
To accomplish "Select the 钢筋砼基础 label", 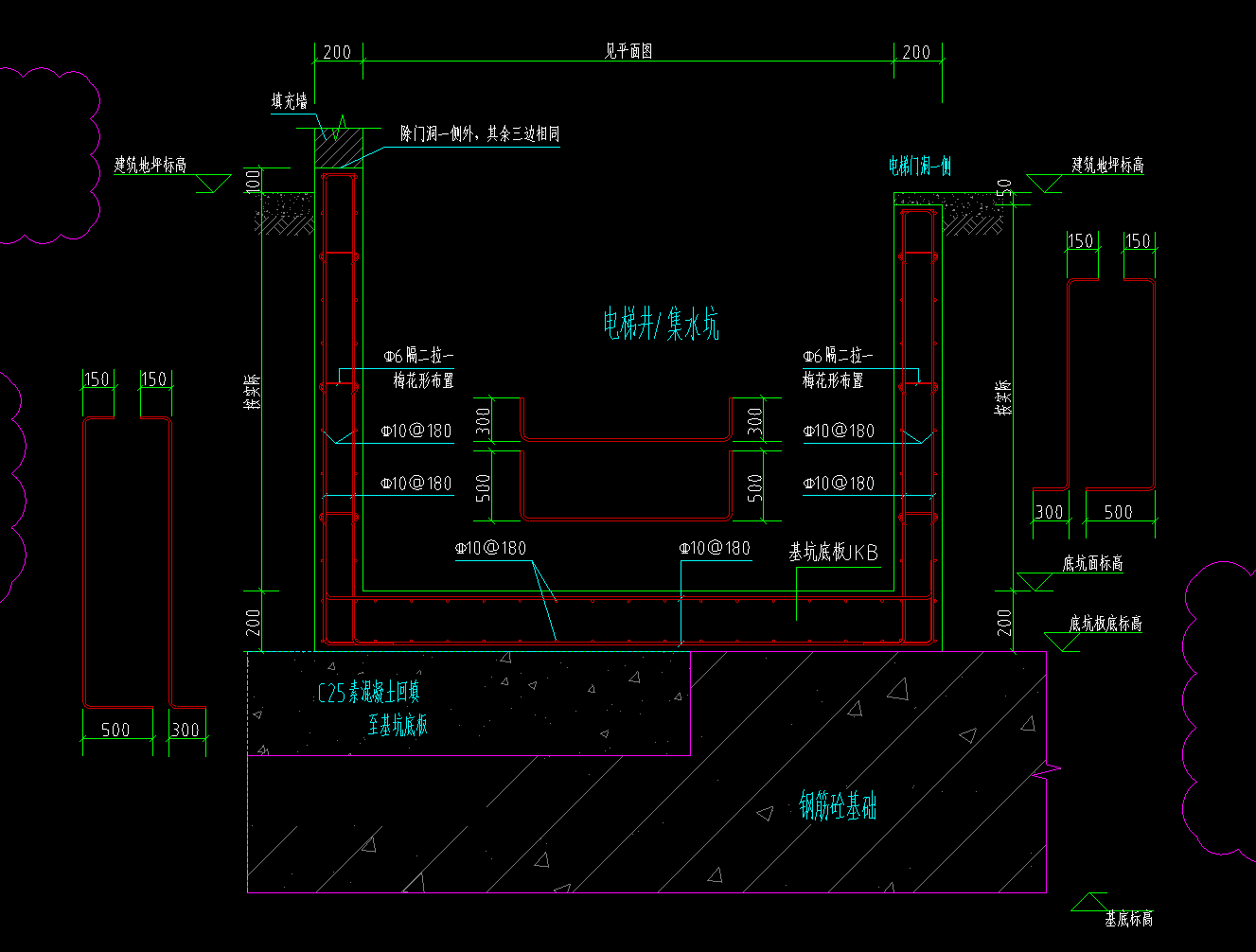I will 838,805.
